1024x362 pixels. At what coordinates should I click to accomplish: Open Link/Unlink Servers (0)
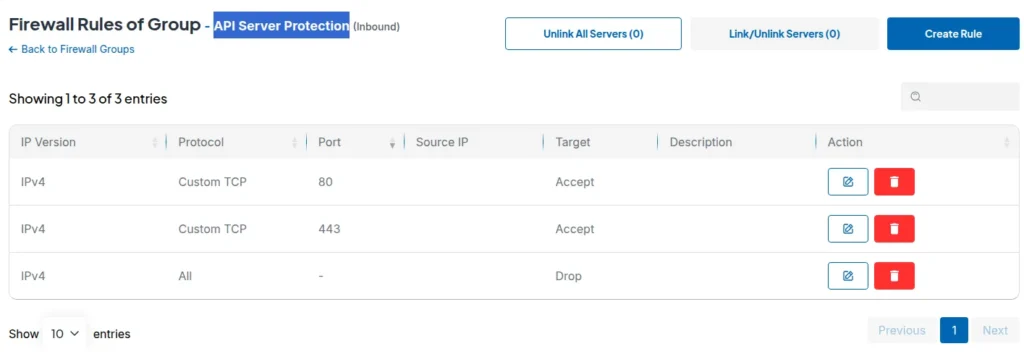(x=784, y=33)
